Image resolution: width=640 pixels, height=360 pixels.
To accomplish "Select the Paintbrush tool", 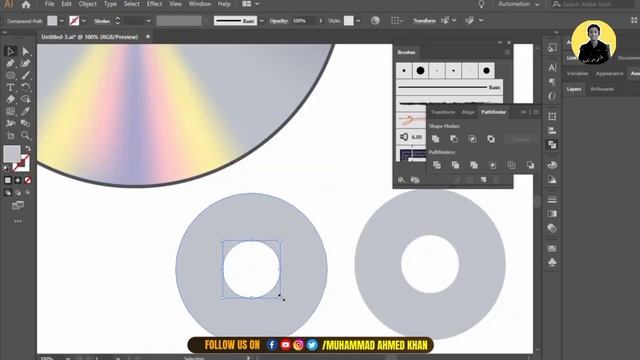I will click(x=25, y=76).
